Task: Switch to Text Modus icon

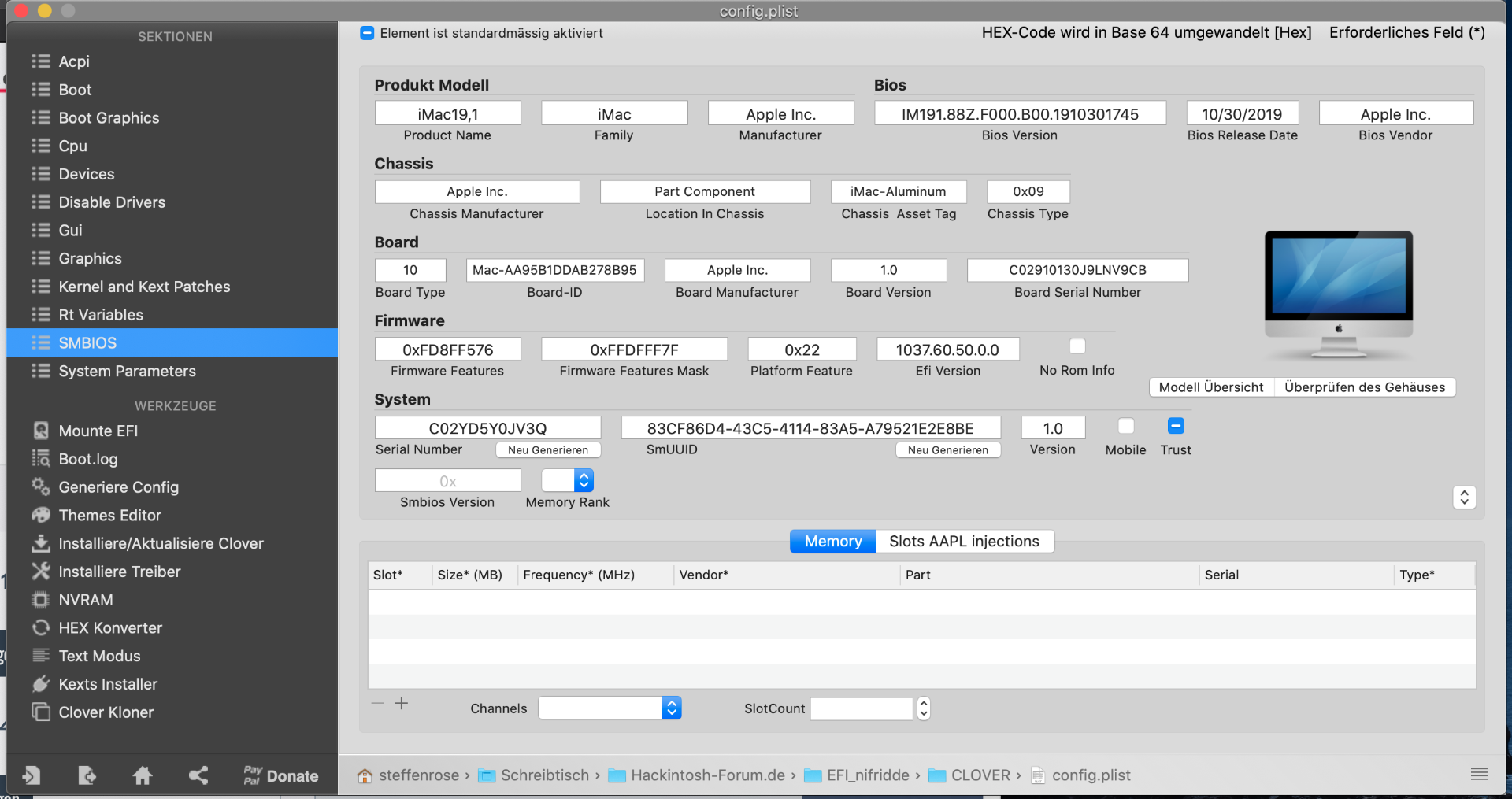Action: (41, 656)
